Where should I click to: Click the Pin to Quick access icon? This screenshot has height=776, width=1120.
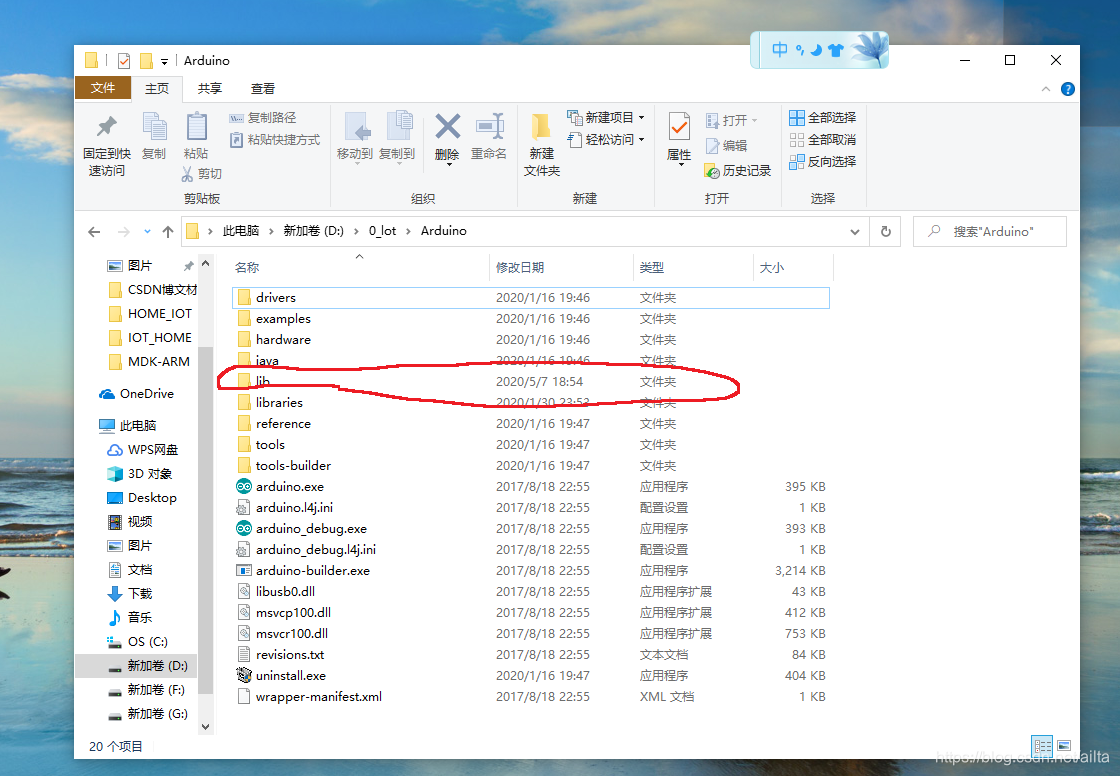point(107,126)
